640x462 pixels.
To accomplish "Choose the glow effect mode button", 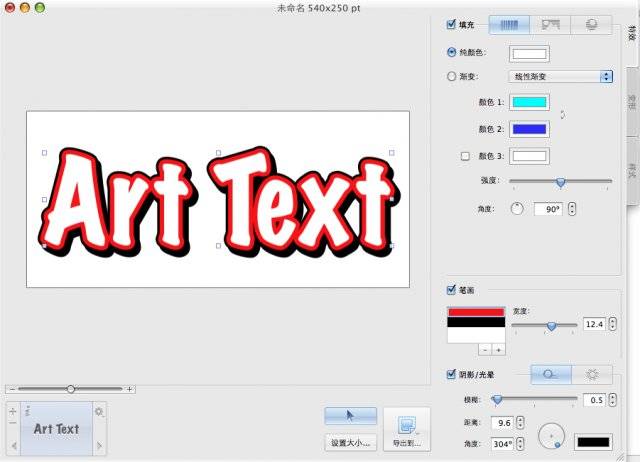I will click(x=591, y=374).
